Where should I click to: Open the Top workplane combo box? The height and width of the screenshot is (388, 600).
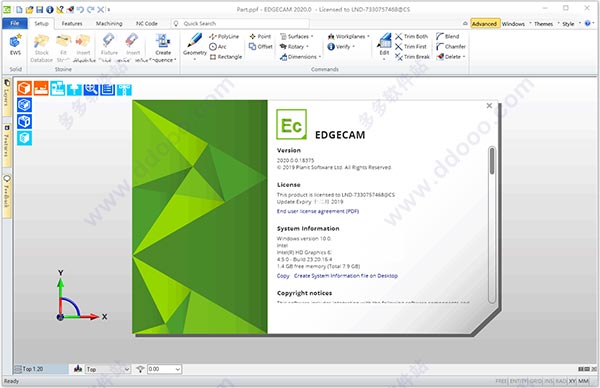tap(108, 369)
